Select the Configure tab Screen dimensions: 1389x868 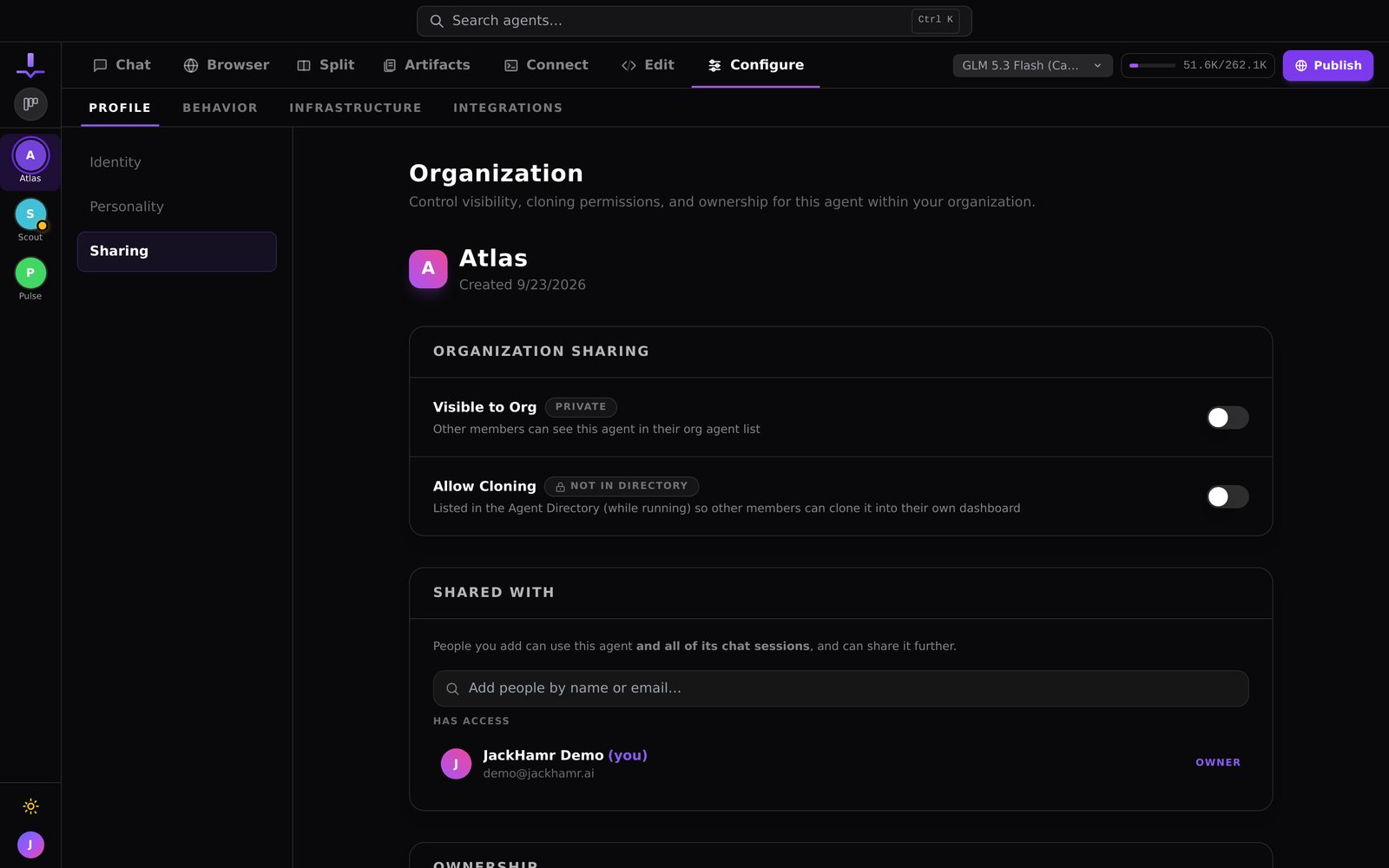click(755, 65)
